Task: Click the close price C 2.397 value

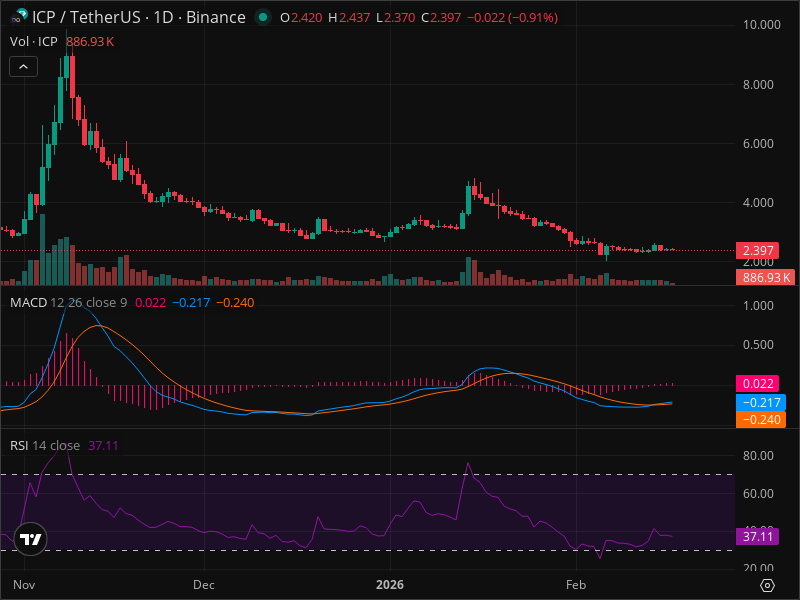Action: (x=441, y=17)
